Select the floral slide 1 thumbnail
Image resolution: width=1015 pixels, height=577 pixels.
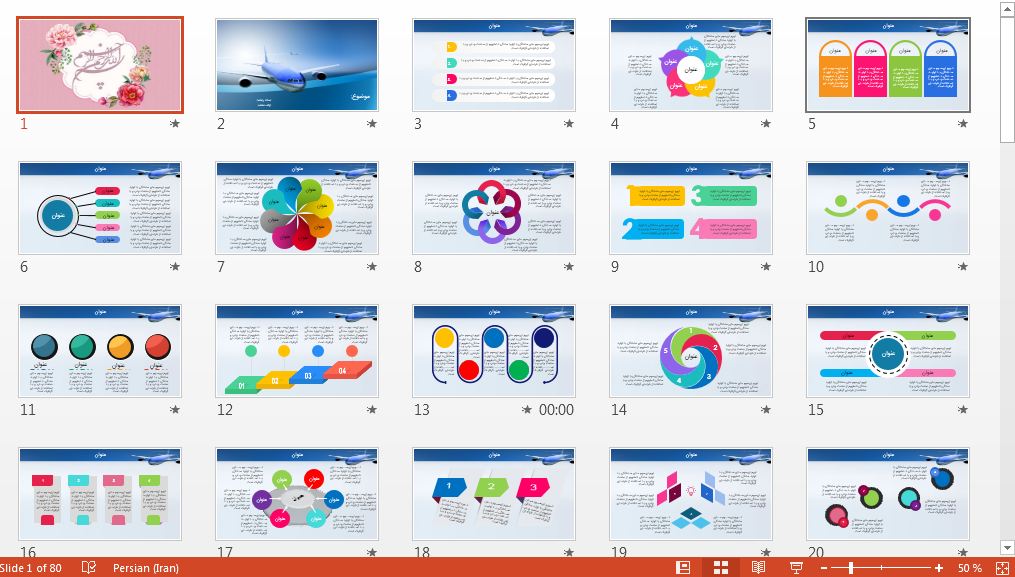click(100, 65)
